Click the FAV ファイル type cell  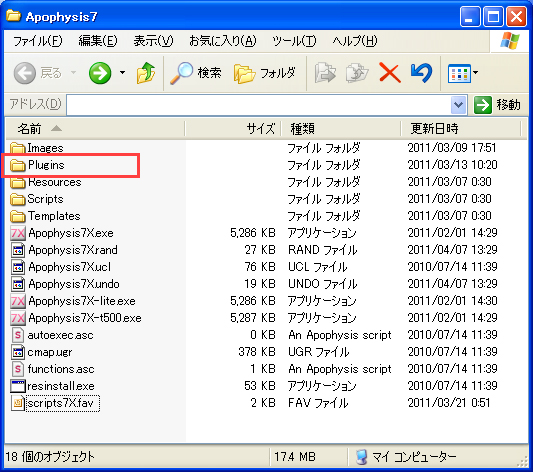(x=318, y=403)
